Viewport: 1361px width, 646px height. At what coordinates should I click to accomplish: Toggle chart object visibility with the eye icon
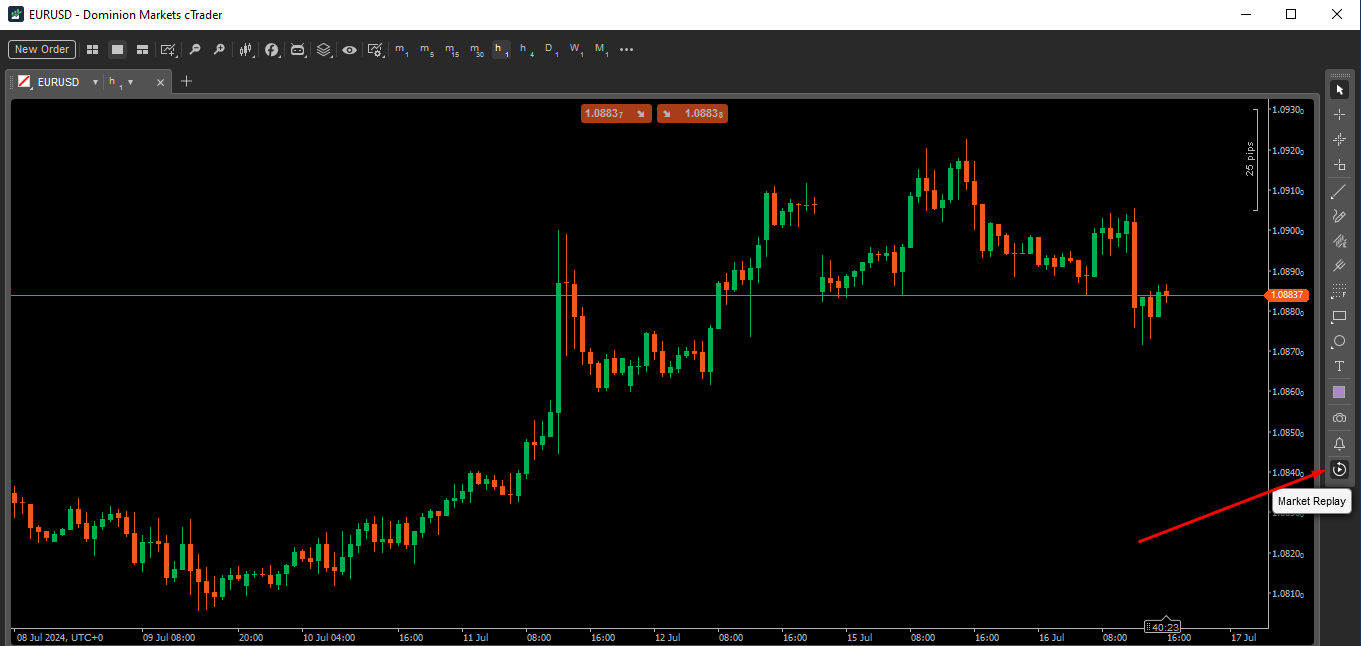349,49
